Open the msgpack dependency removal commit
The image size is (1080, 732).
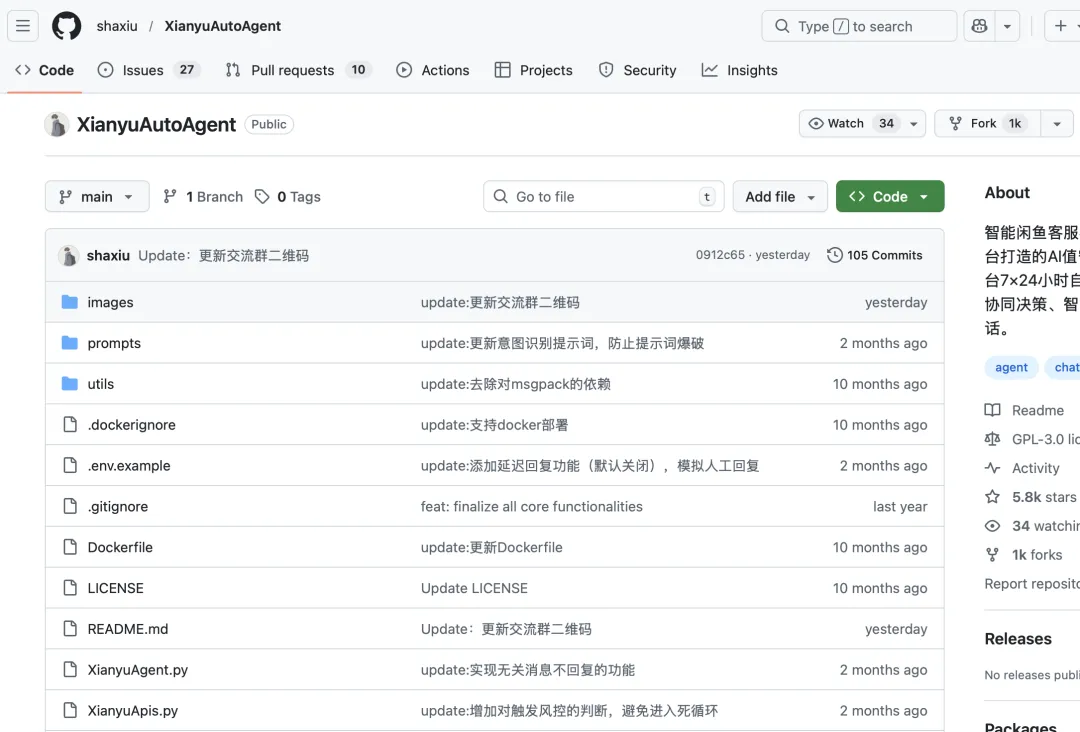pos(515,384)
